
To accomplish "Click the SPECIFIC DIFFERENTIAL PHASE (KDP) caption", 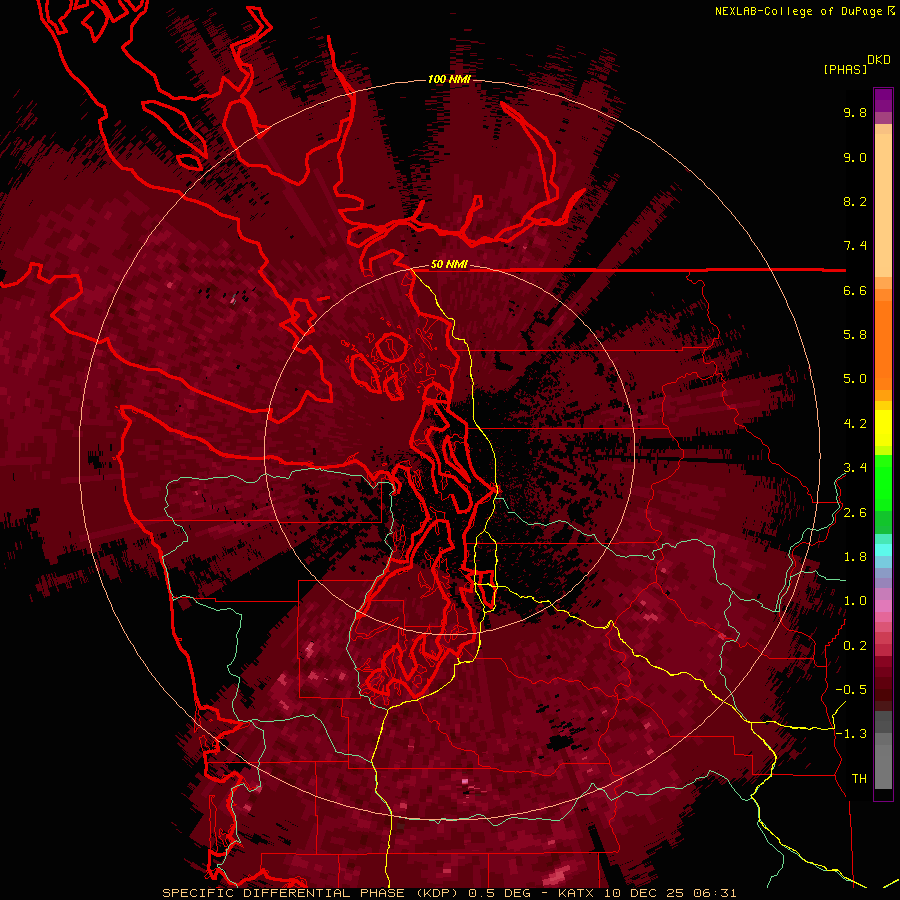I will pos(312,893).
